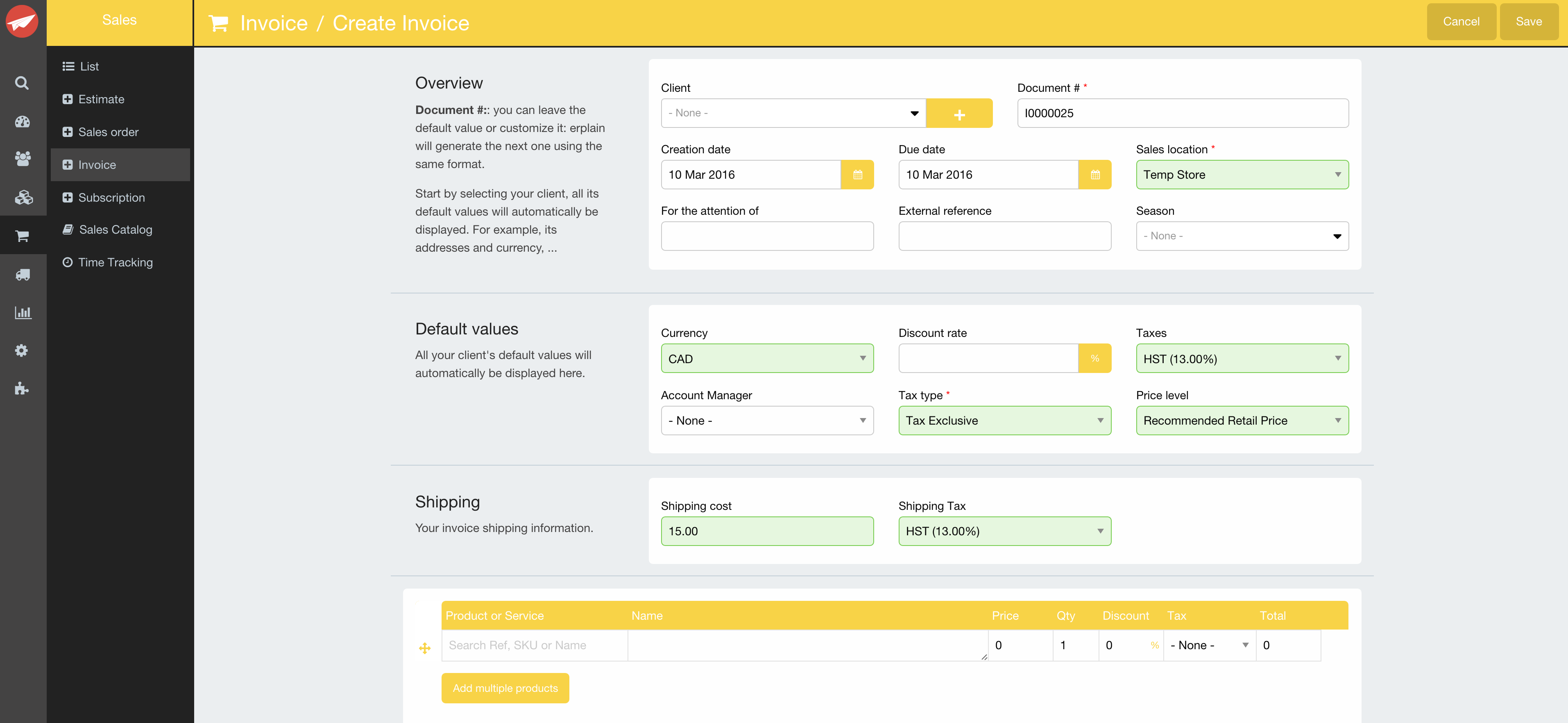Click the Save button
Image resolution: width=1568 pixels, height=723 pixels.
1528,22
